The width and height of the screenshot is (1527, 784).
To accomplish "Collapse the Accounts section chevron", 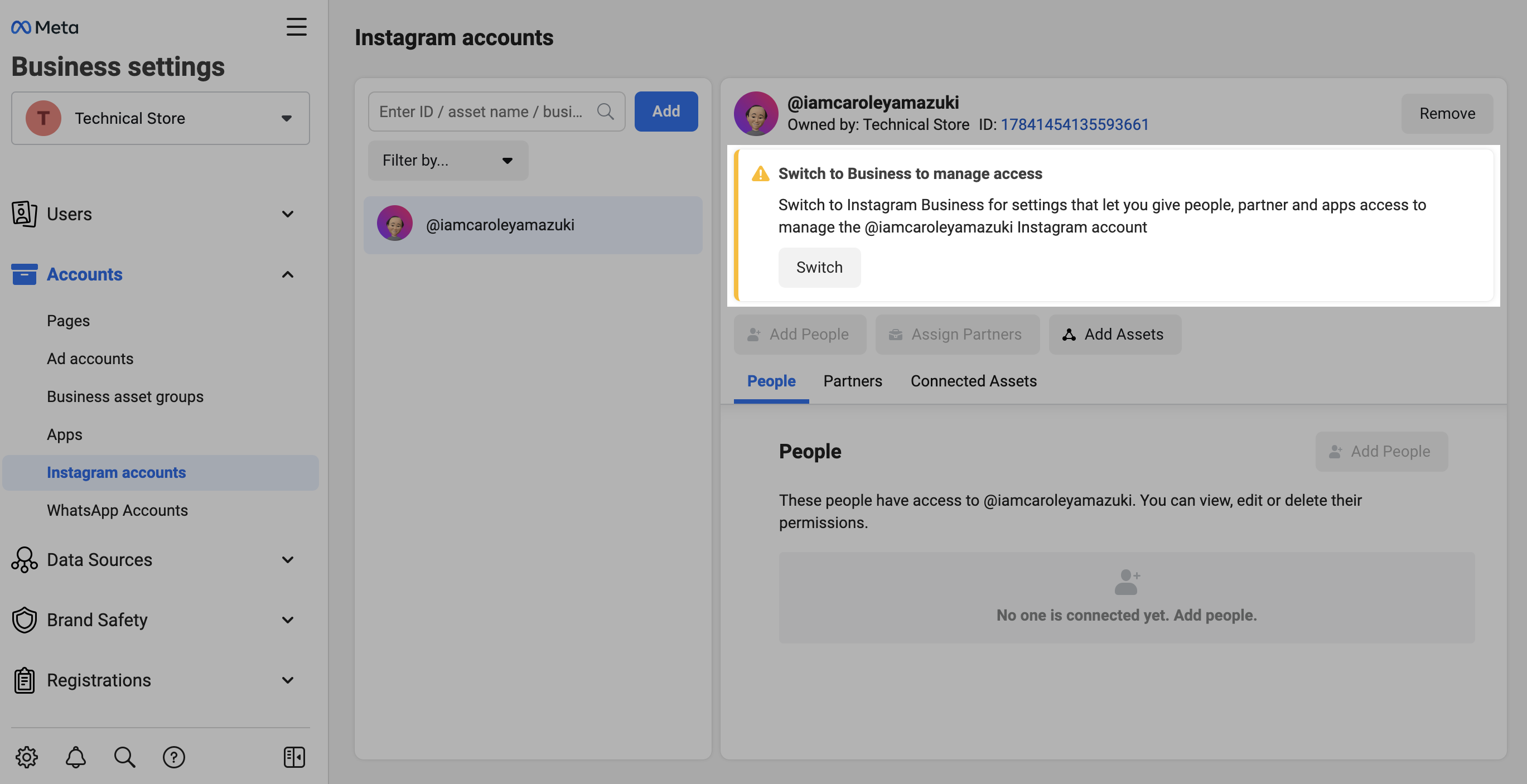I will click(x=288, y=274).
